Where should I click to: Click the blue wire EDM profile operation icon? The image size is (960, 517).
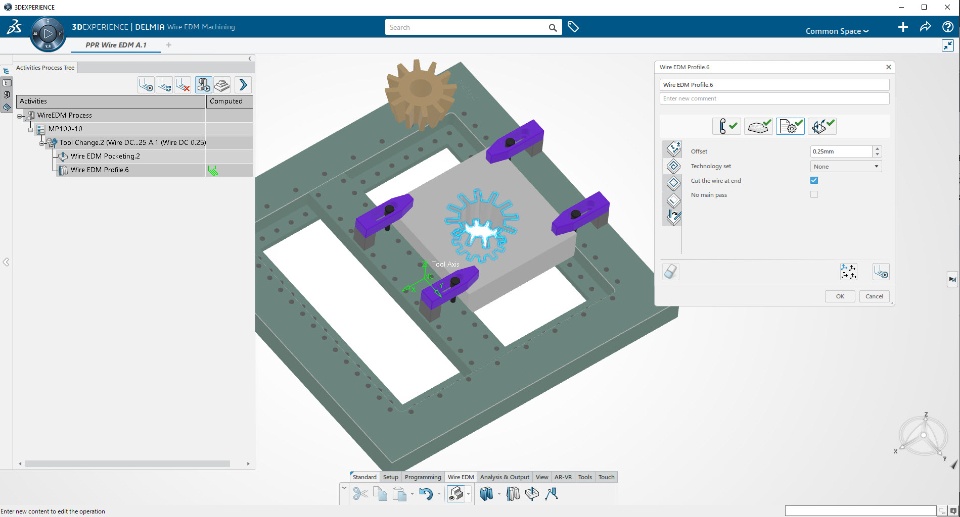click(x=487, y=494)
